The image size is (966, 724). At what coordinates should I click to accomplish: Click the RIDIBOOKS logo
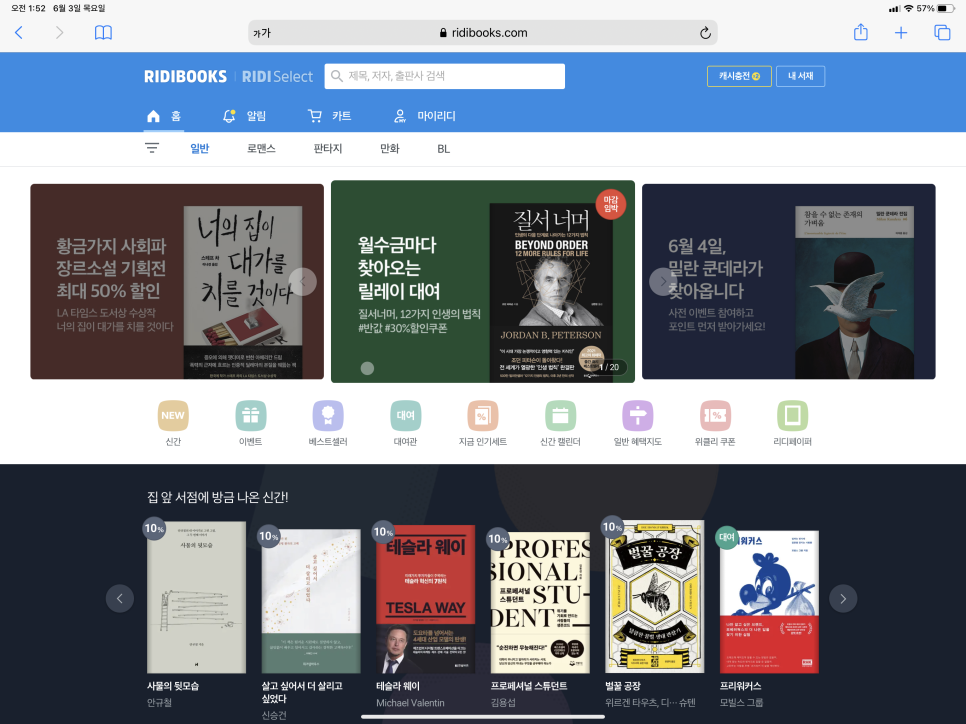tap(185, 76)
